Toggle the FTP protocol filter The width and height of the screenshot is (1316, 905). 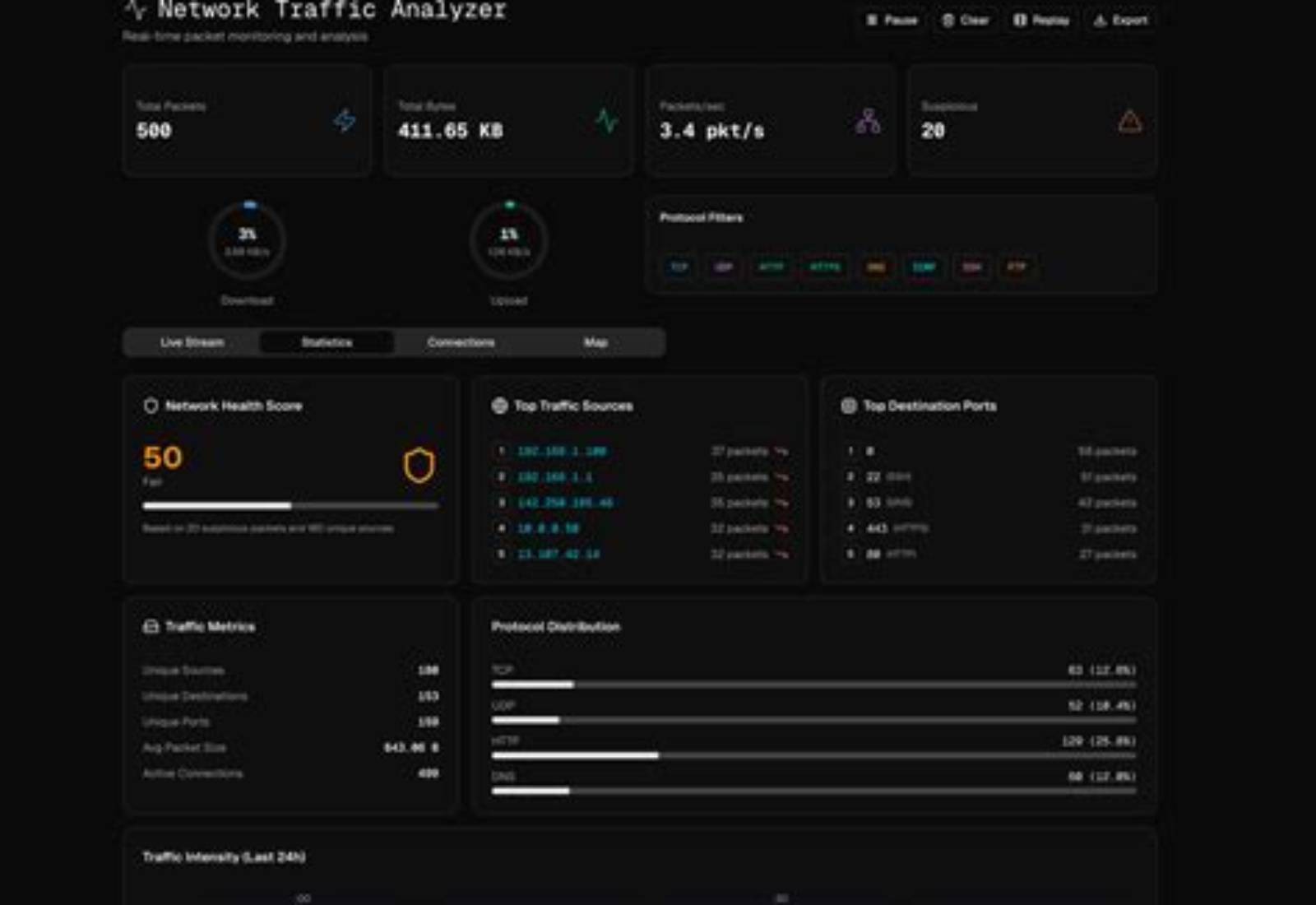[1017, 267]
